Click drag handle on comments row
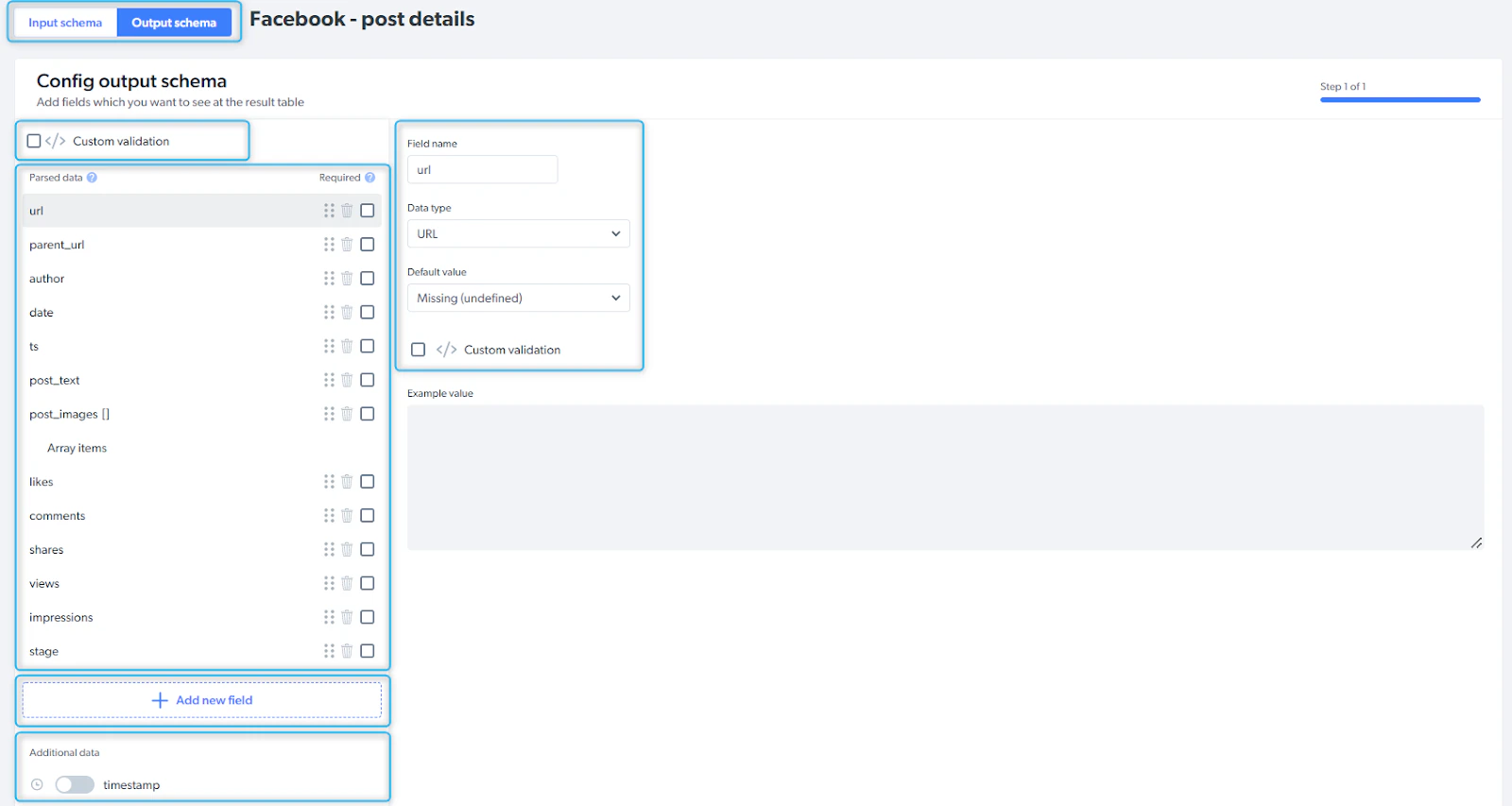1512x806 pixels. [329, 516]
